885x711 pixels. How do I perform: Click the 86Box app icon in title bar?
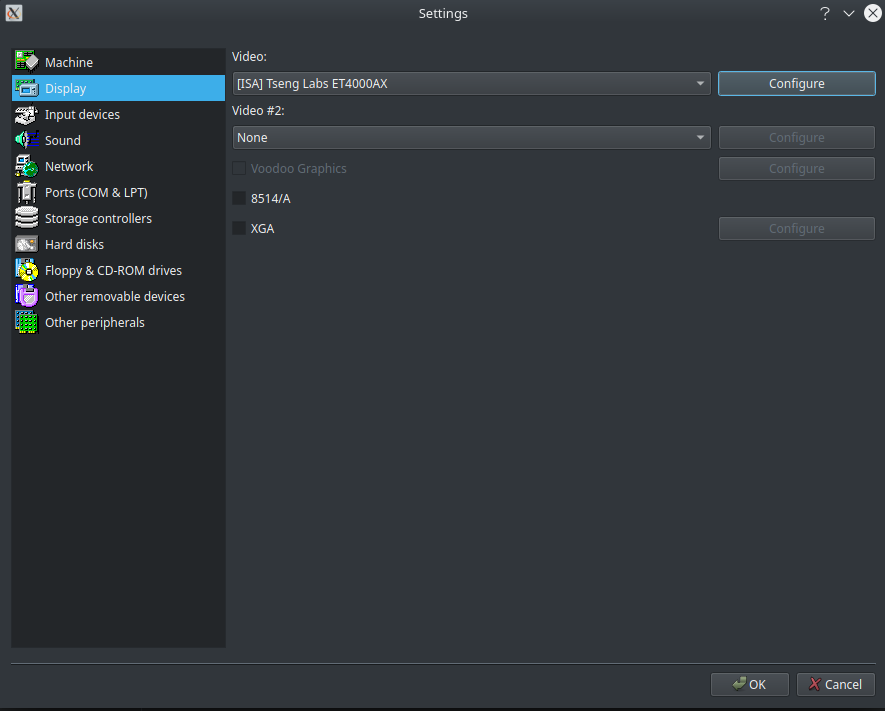tap(14, 13)
